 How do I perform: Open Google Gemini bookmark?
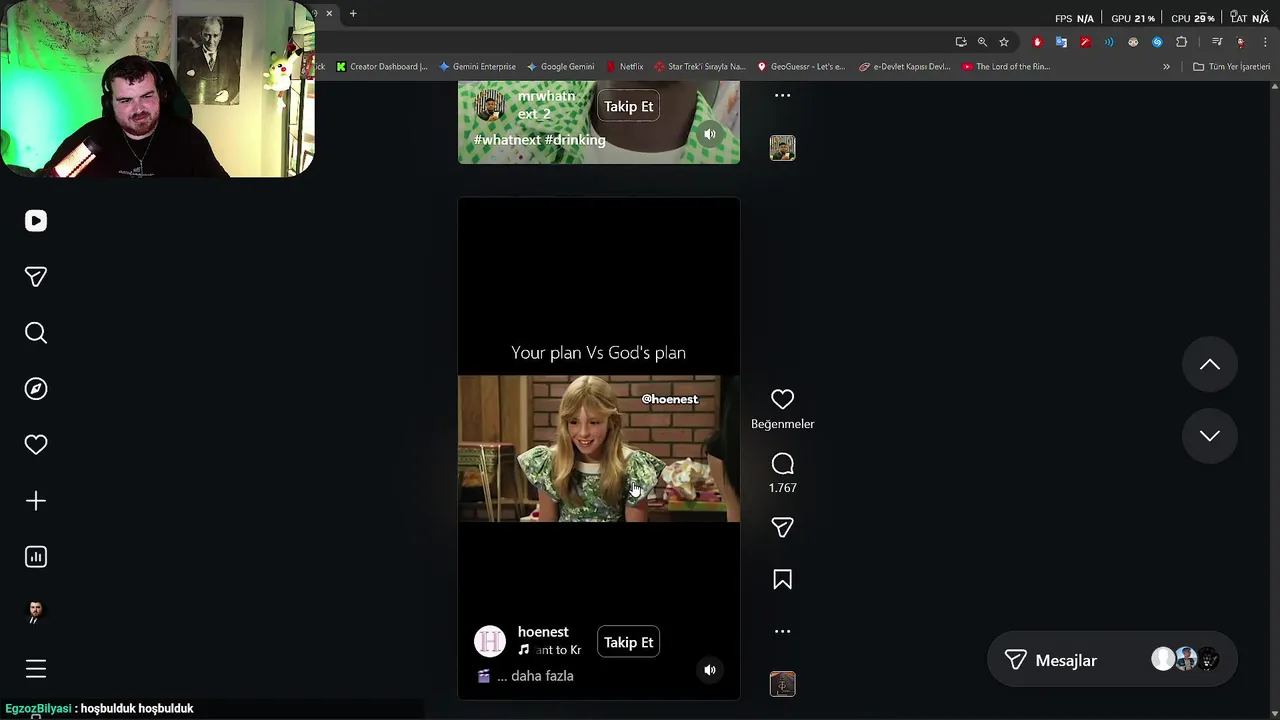(x=560, y=67)
